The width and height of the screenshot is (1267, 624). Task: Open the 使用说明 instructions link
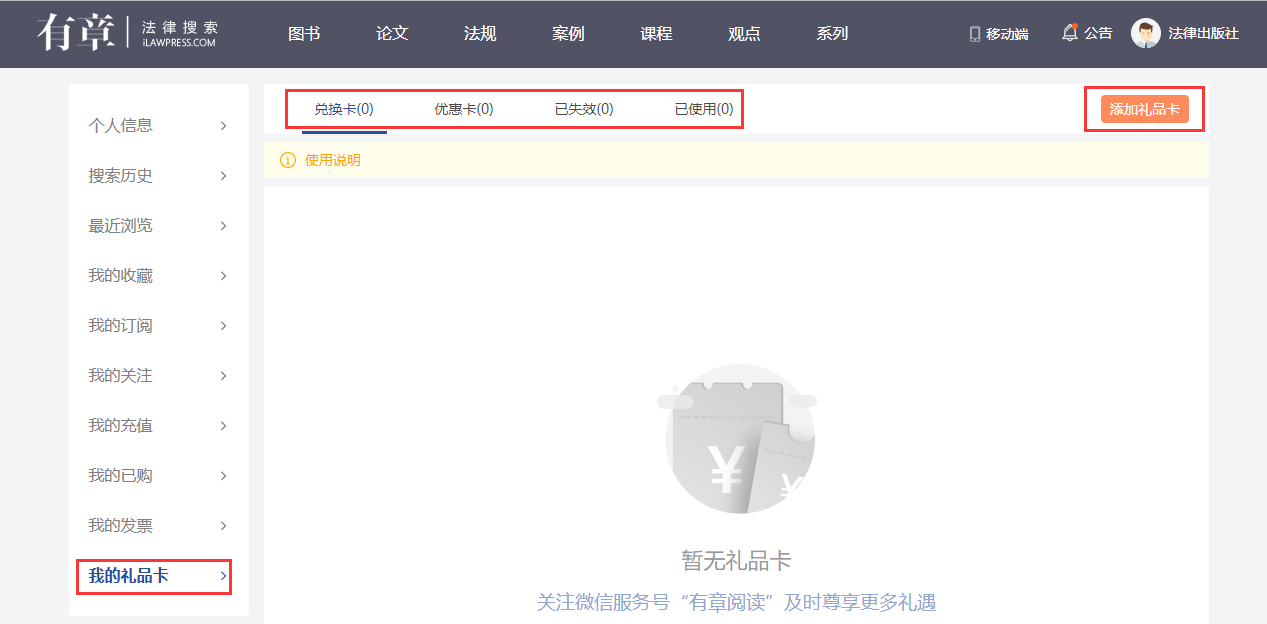332,160
